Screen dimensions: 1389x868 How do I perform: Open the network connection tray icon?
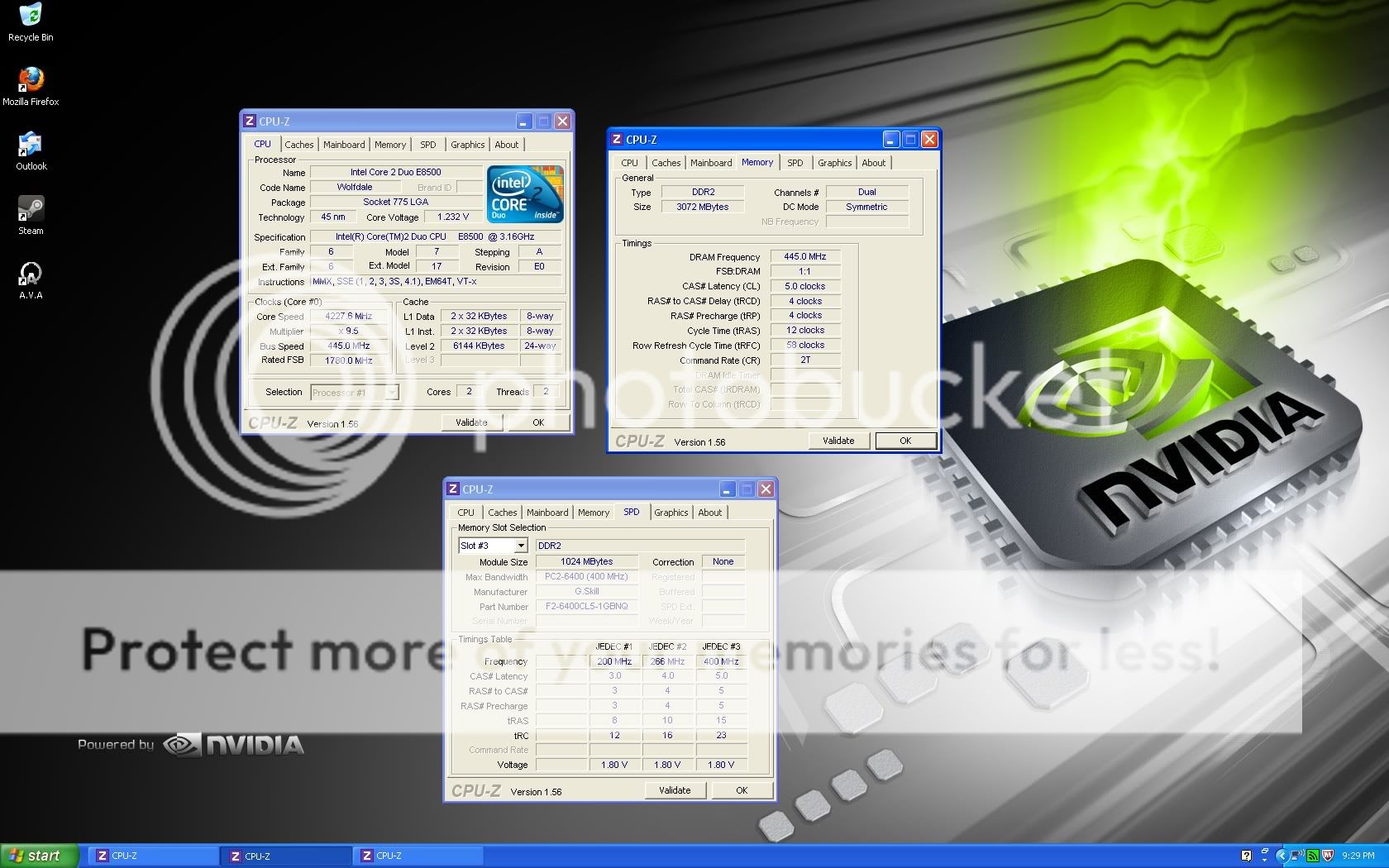click(1298, 856)
